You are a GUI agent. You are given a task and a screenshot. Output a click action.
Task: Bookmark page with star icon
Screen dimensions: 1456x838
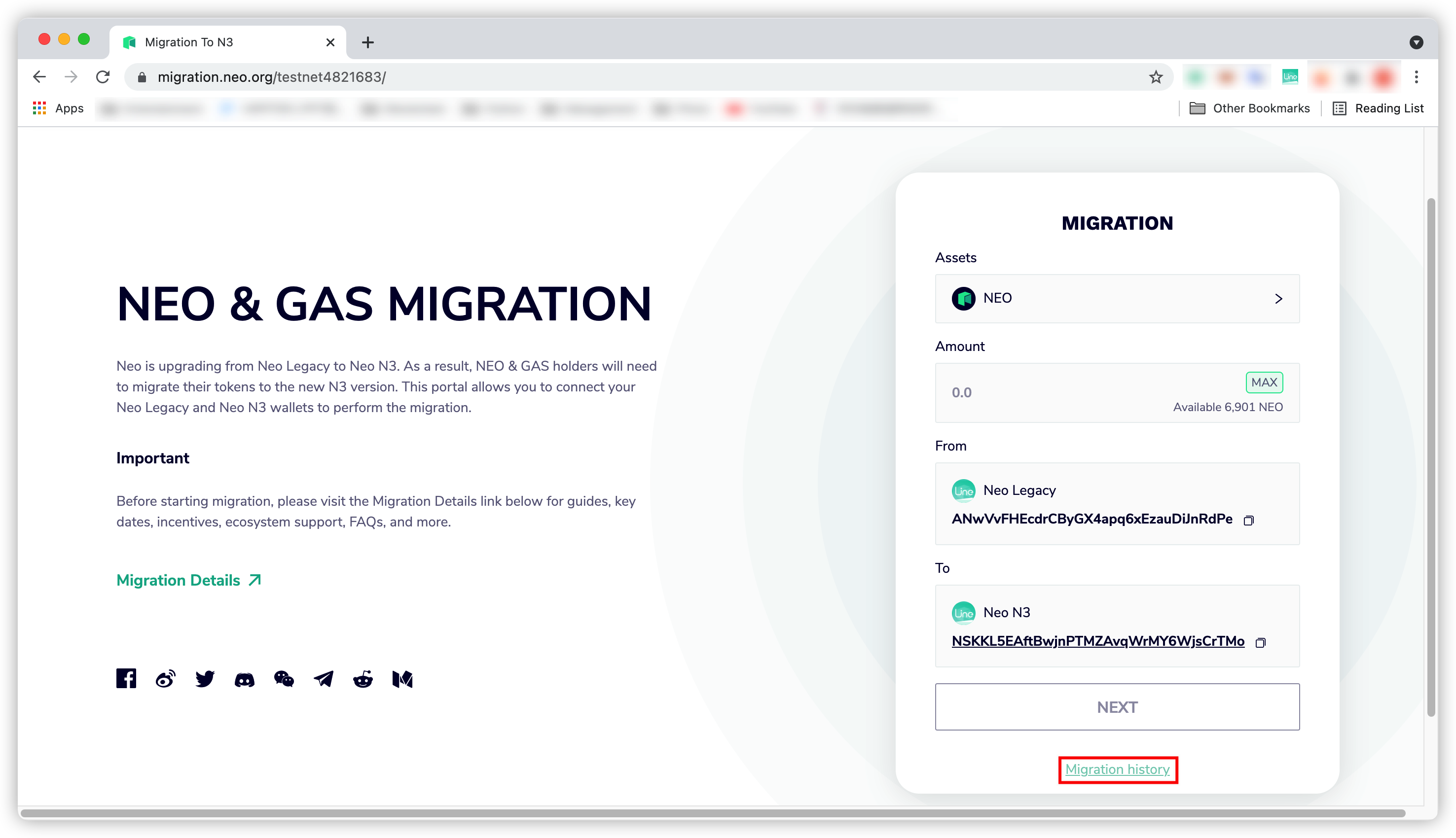pos(1156,77)
